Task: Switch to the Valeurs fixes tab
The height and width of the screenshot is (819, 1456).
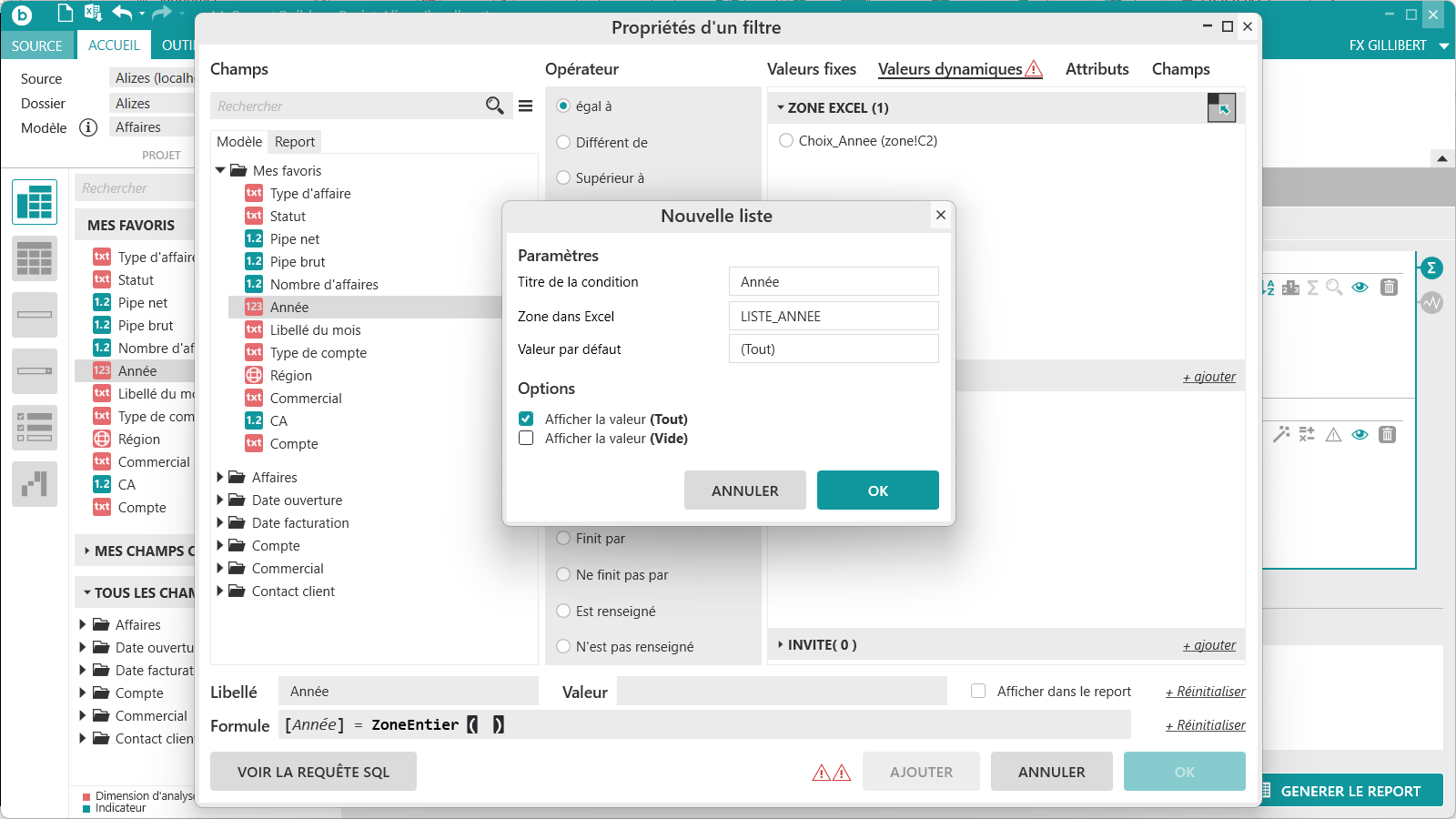Action: click(811, 69)
